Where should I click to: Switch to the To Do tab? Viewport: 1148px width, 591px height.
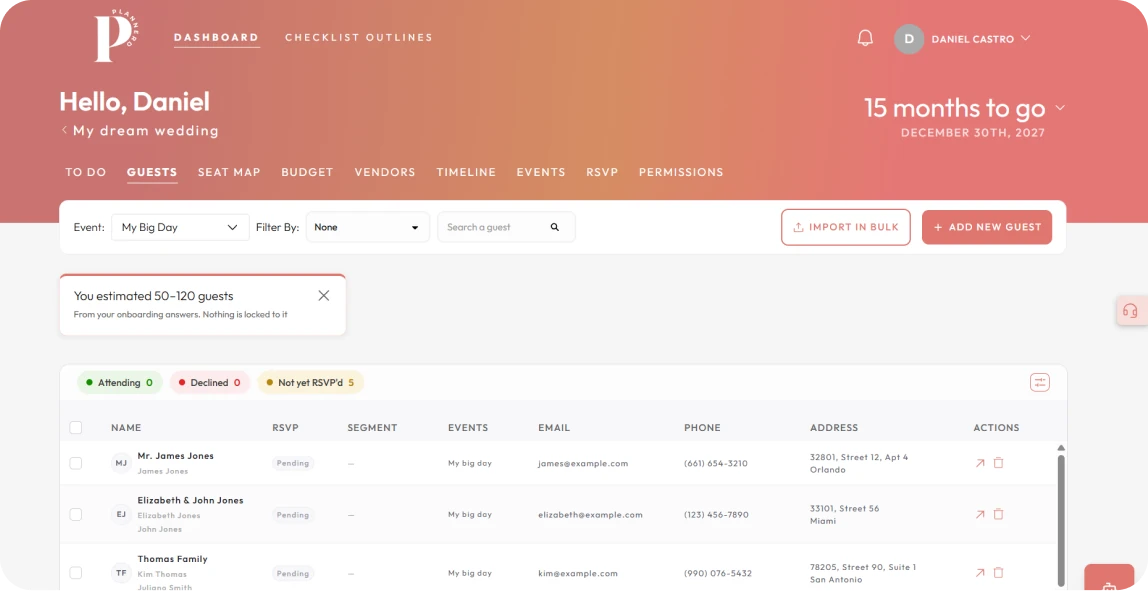point(86,172)
